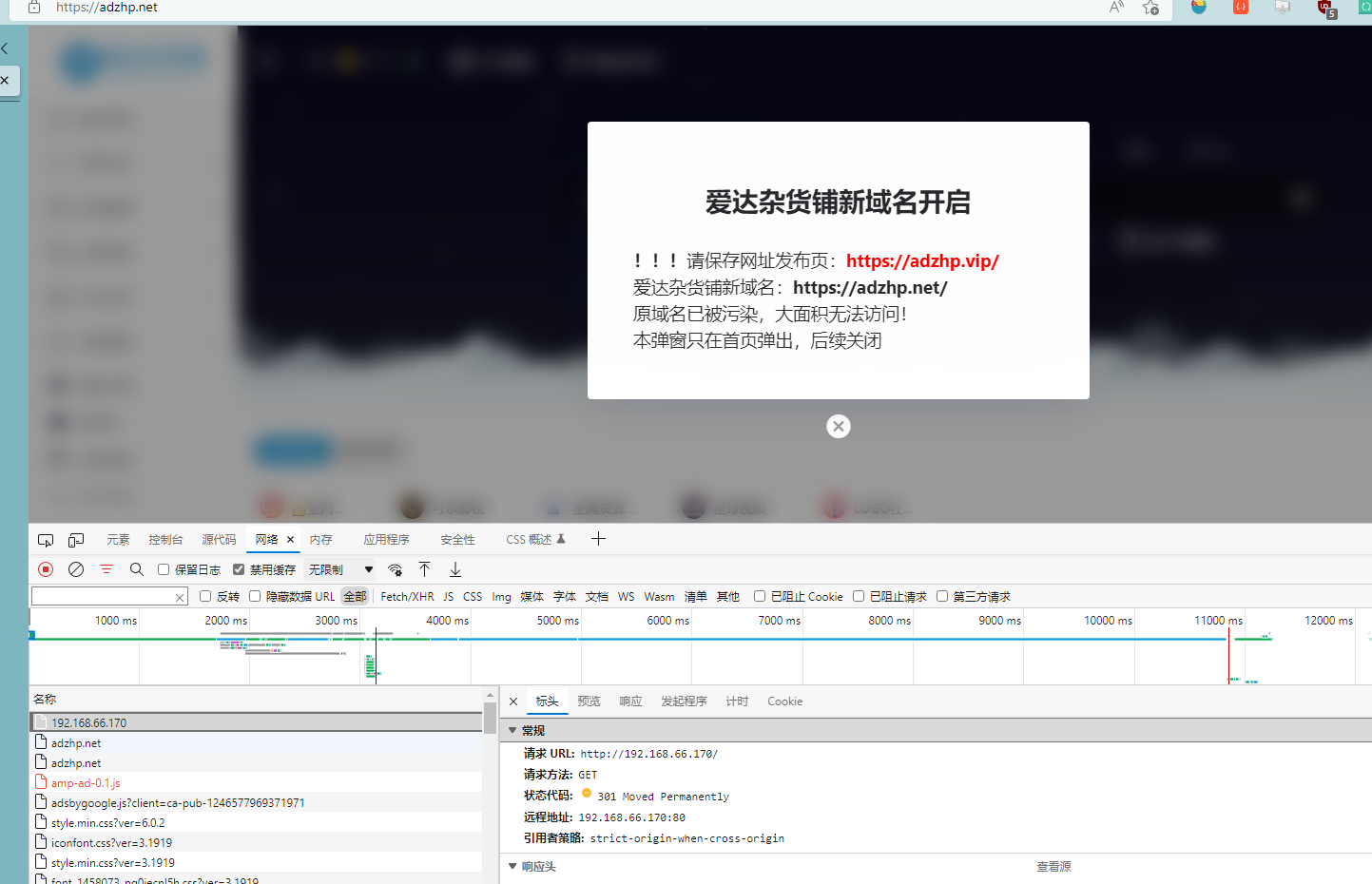Toggle the Preserve log checkbox

click(x=164, y=569)
